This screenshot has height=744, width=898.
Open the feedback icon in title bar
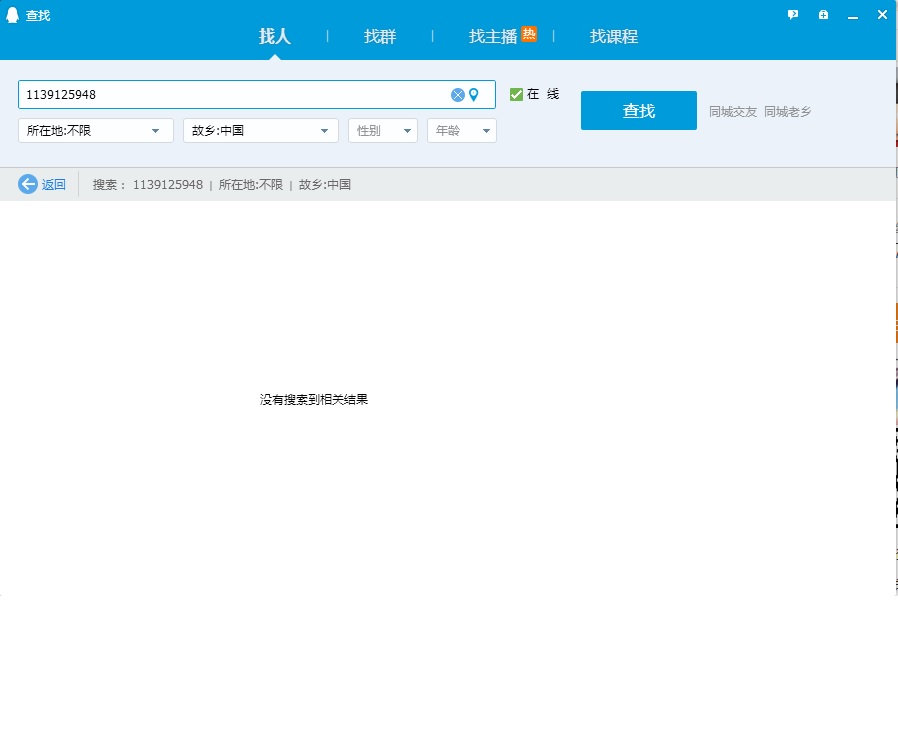[793, 15]
